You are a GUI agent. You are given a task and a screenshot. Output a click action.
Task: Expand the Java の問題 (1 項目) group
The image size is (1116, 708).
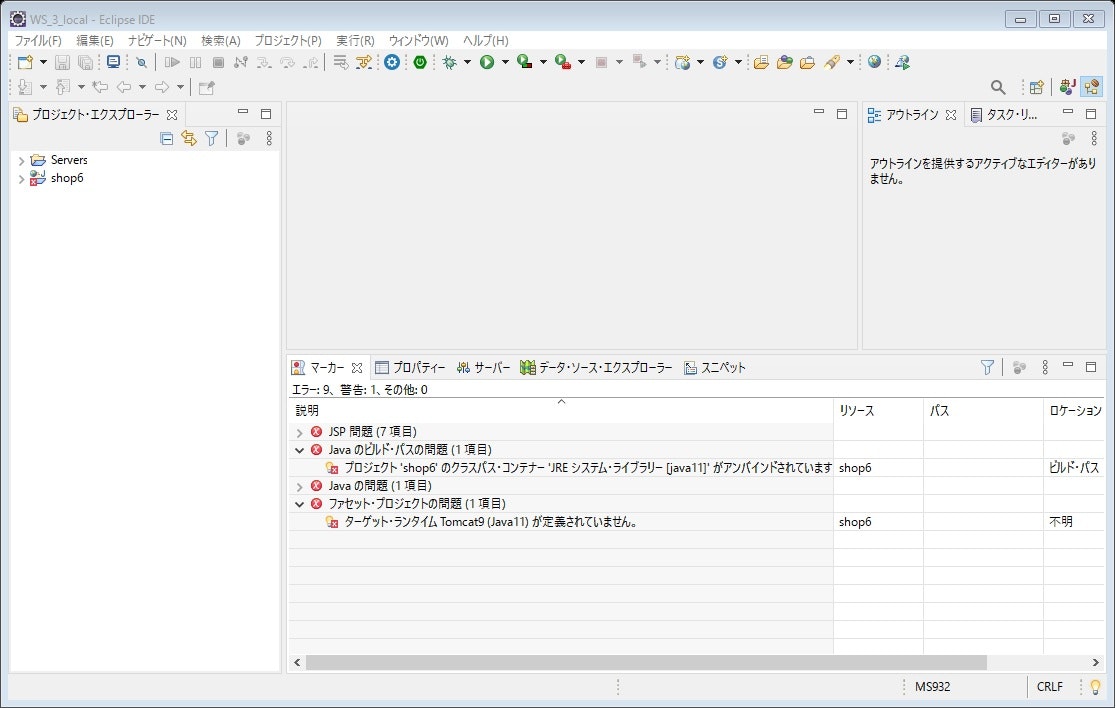coord(300,486)
